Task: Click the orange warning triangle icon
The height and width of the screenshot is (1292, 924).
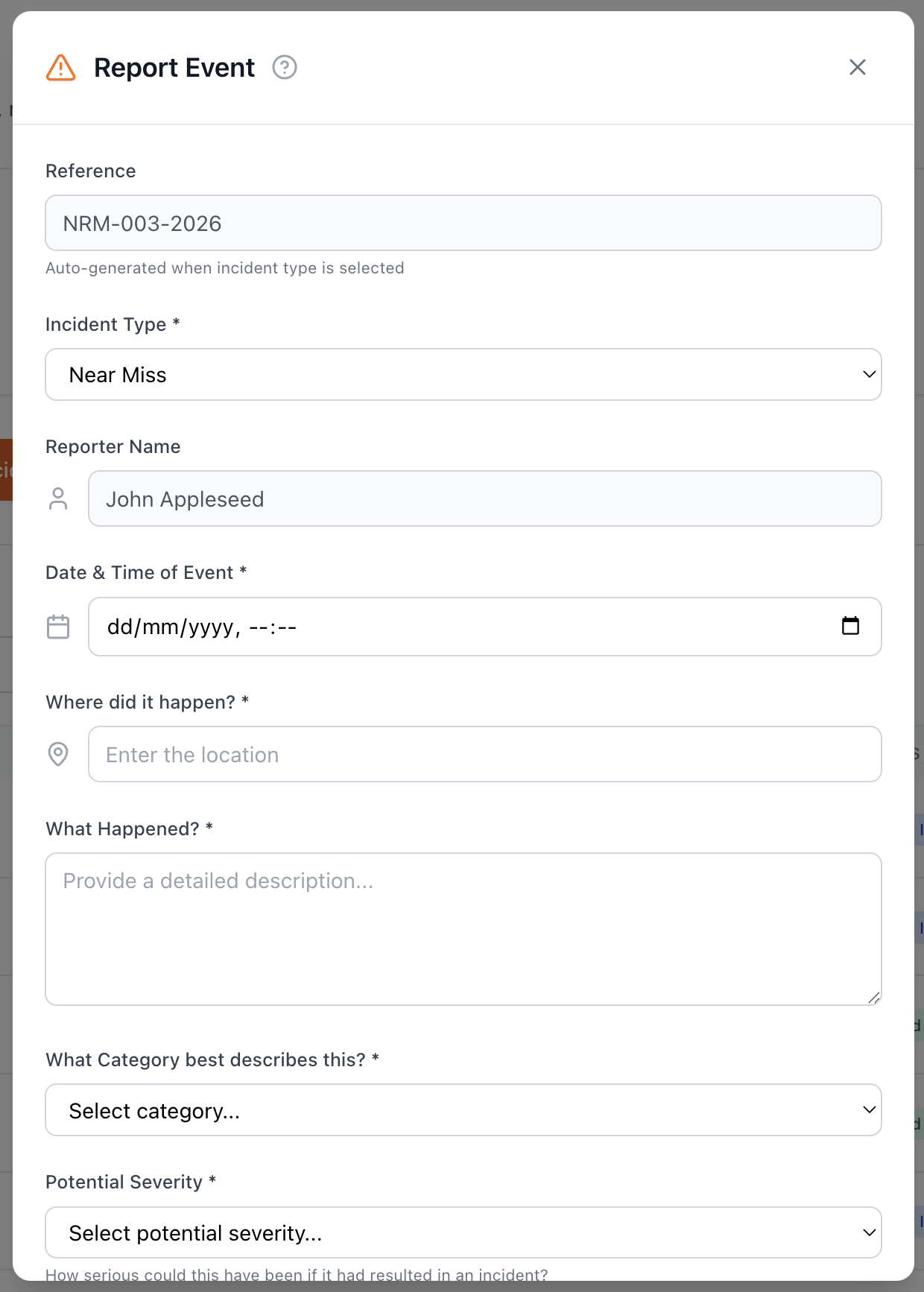Action: (60, 67)
